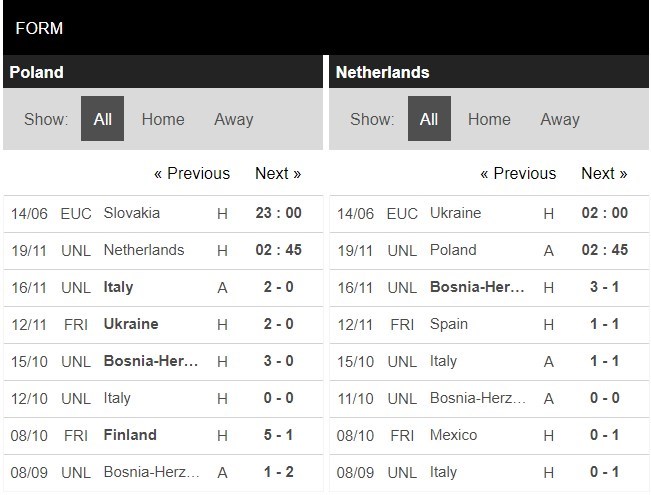This screenshot has height=495, width=651.
Task: Open Poland's 2 - 0 result against Italy
Action: click(x=276, y=287)
